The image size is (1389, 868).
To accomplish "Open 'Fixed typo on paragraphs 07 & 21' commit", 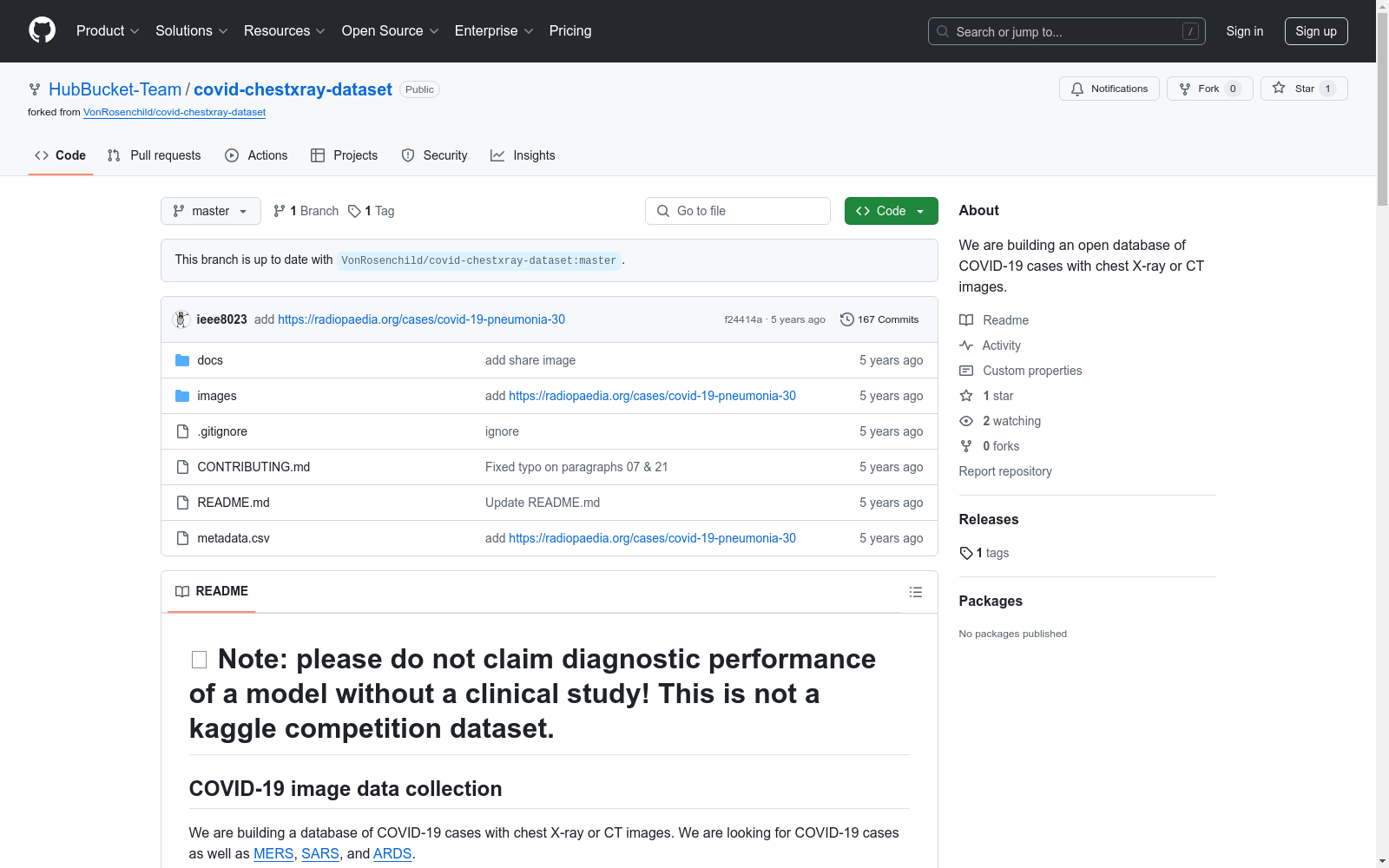I will tap(576, 467).
